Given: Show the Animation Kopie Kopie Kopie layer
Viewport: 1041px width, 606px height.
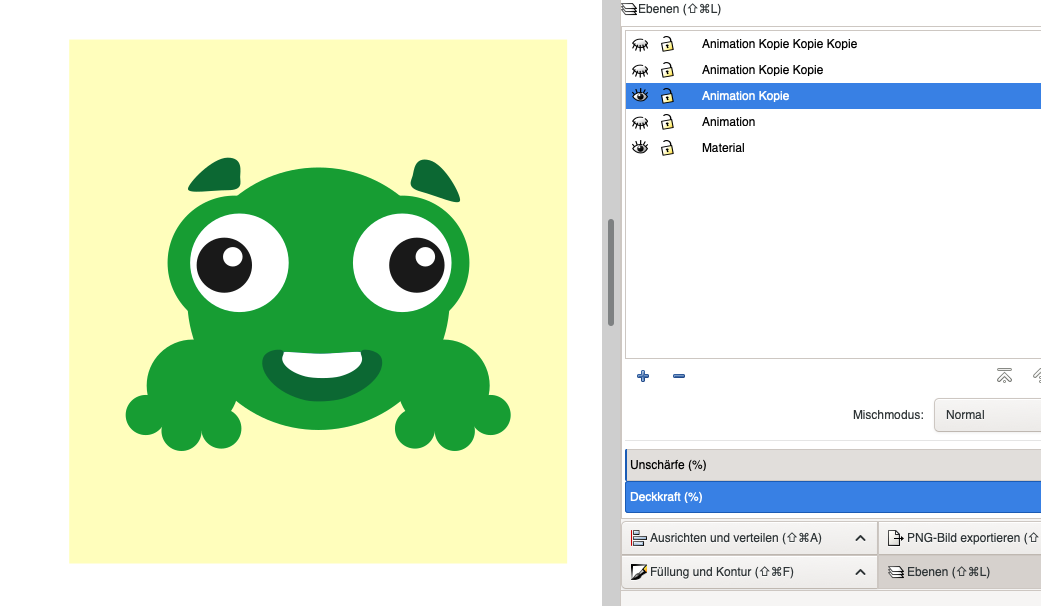Looking at the screenshot, I should pyautogui.click(x=641, y=44).
